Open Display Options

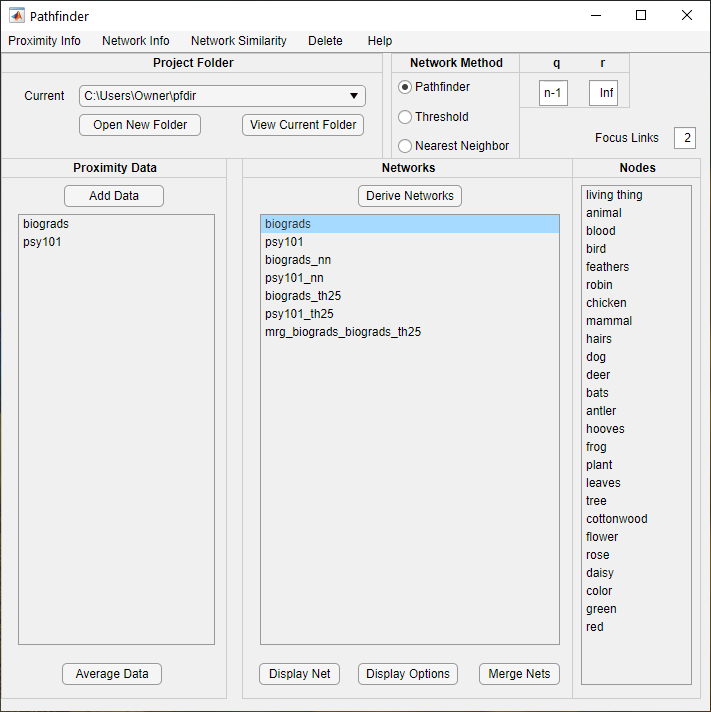coord(408,674)
